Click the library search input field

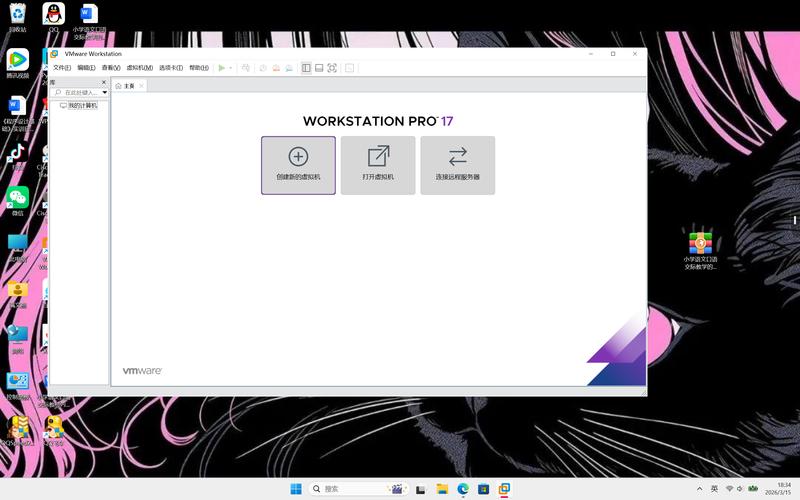click(78, 92)
